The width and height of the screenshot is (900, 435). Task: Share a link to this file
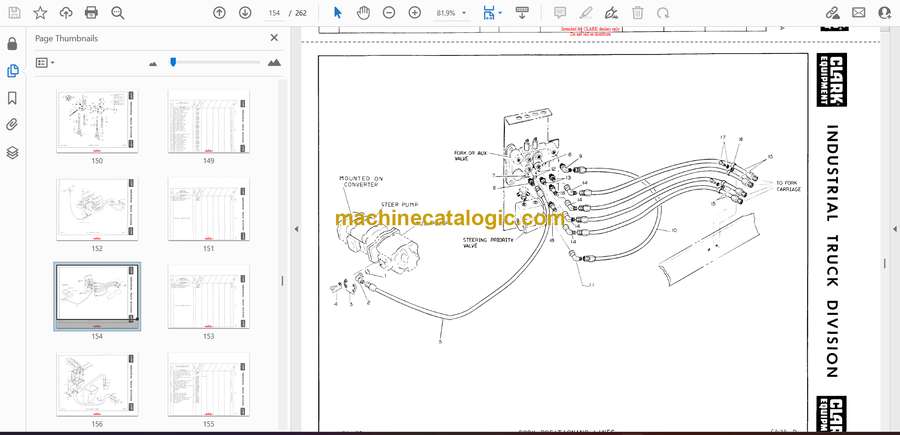(x=832, y=13)
